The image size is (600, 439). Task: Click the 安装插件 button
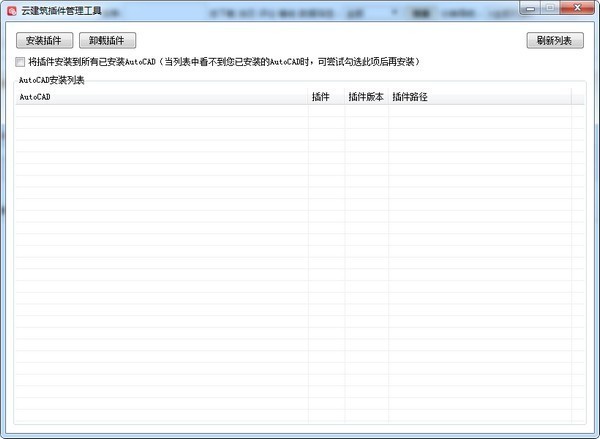click(x=44, y=40)
